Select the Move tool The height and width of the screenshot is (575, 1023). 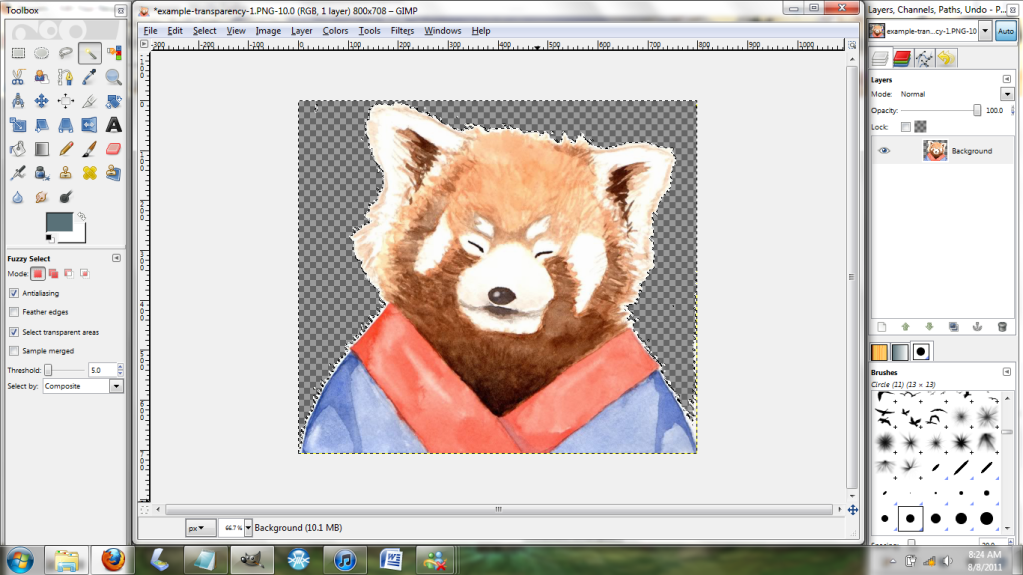tap(42, 101)
